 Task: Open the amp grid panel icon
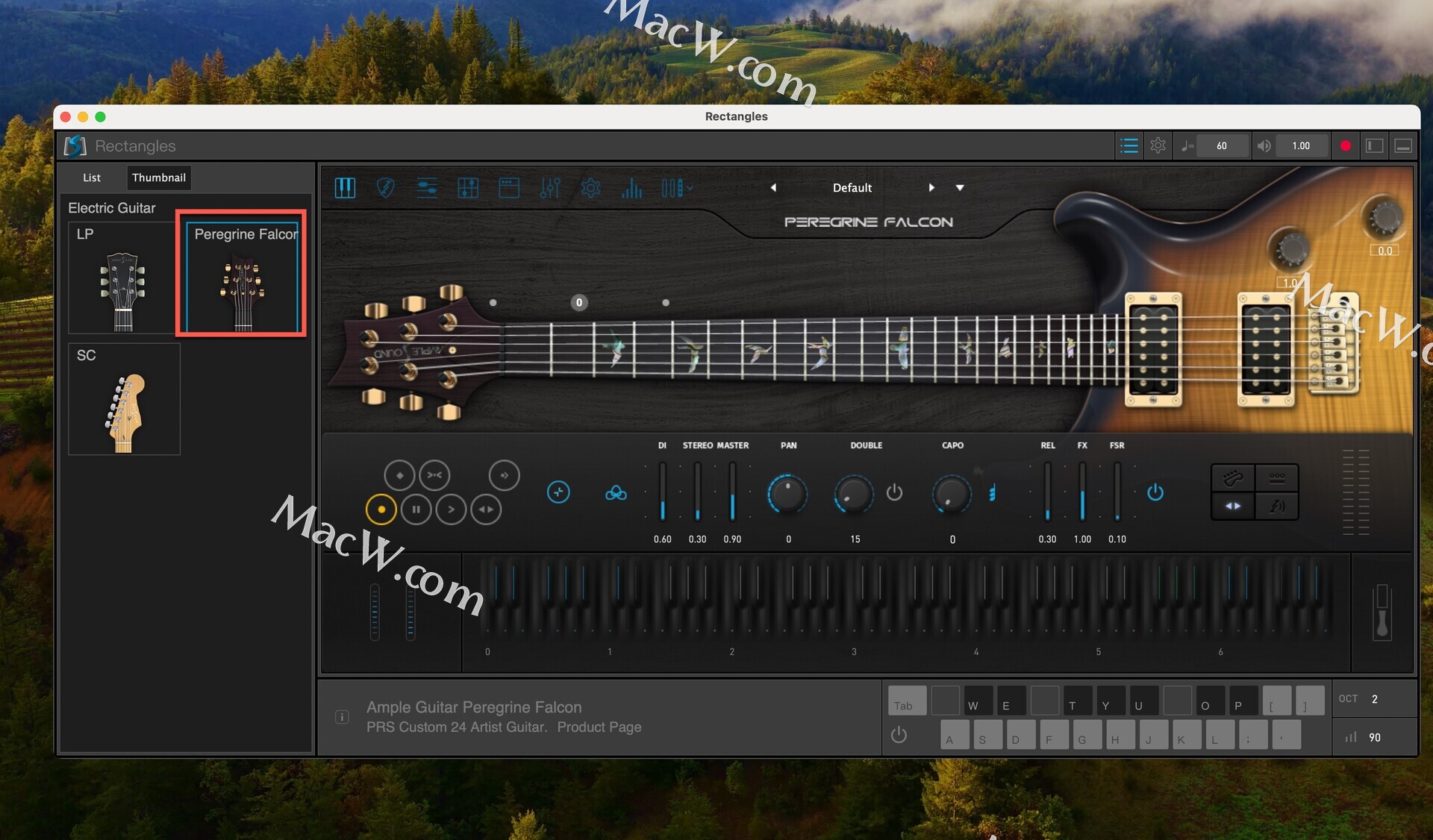468,188
